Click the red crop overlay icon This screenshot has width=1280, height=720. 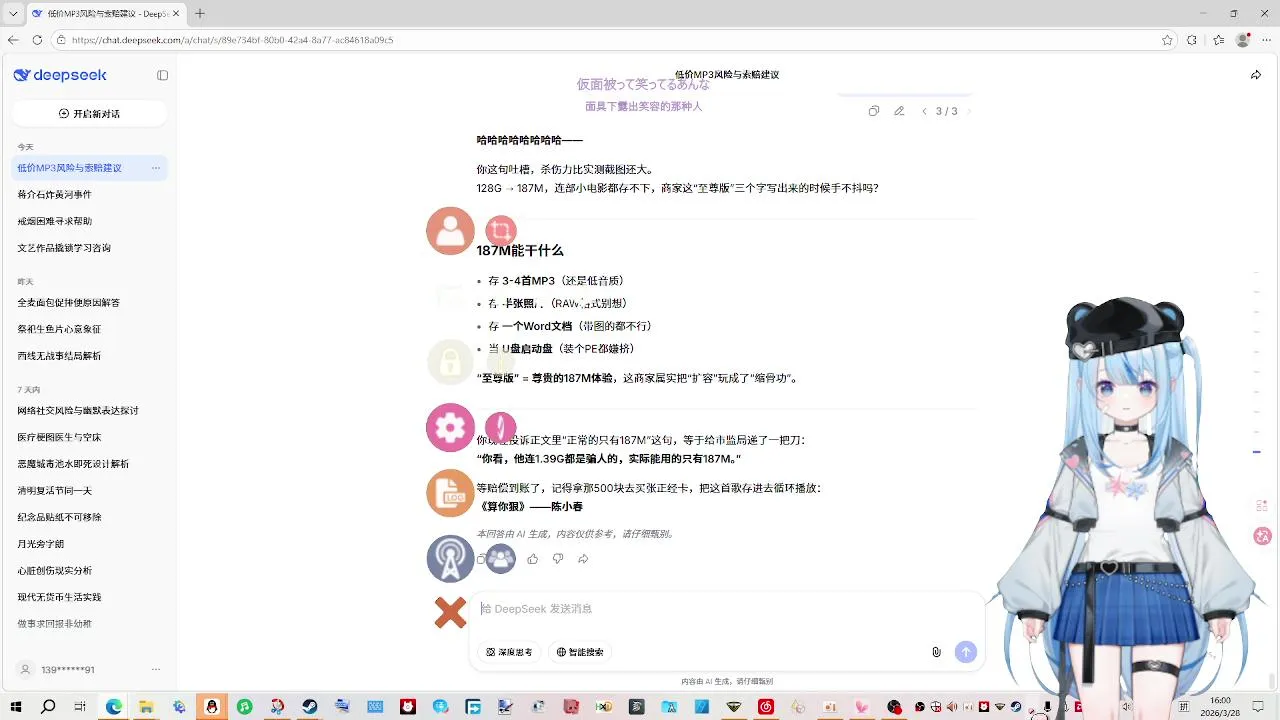tap(501, 231)
